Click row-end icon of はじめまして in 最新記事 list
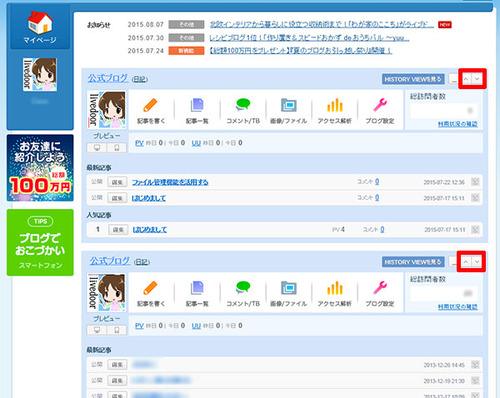The width and height of the screenshot is (500, 398). point(475,198)
